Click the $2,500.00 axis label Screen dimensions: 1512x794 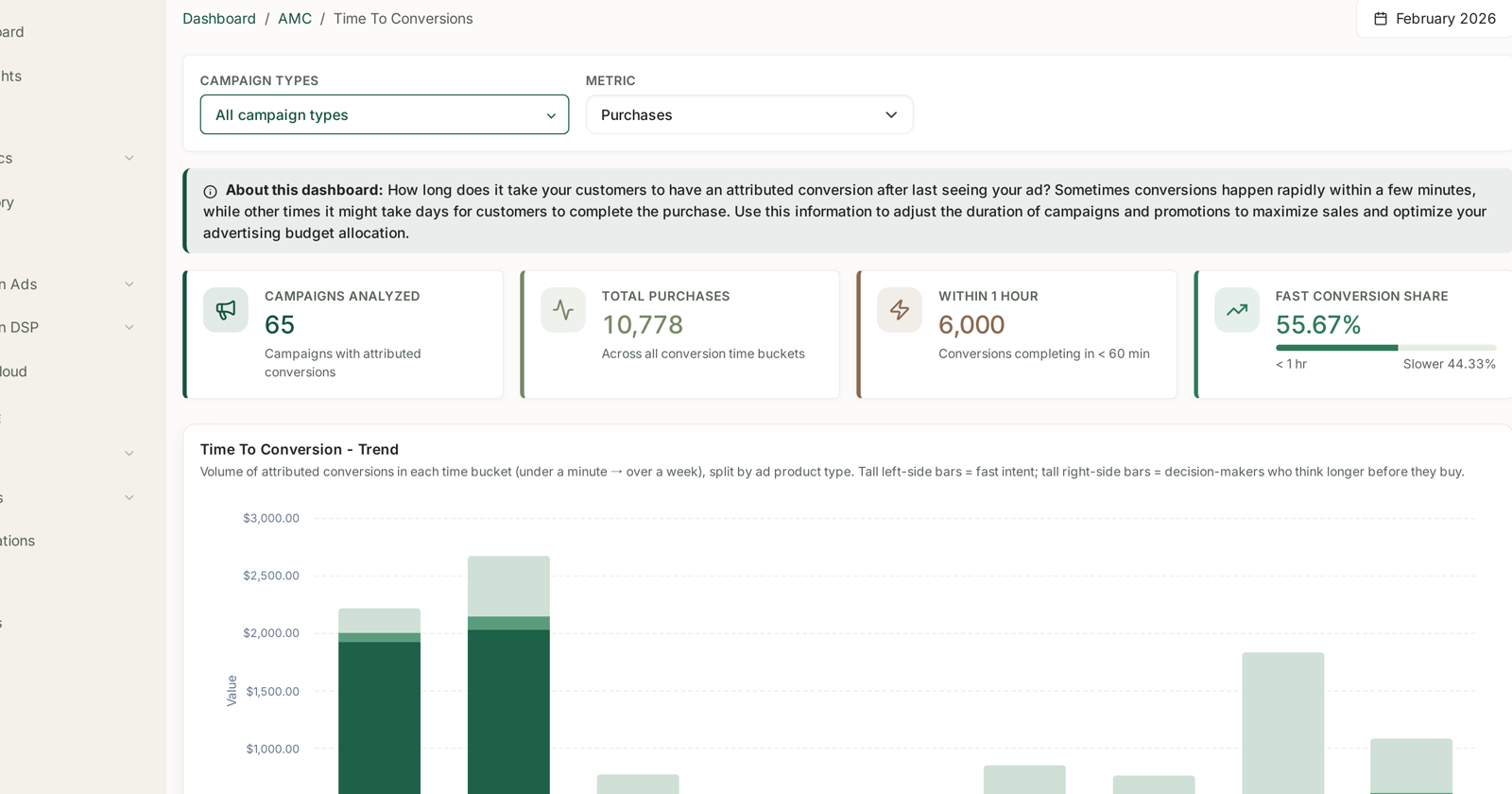271,576
